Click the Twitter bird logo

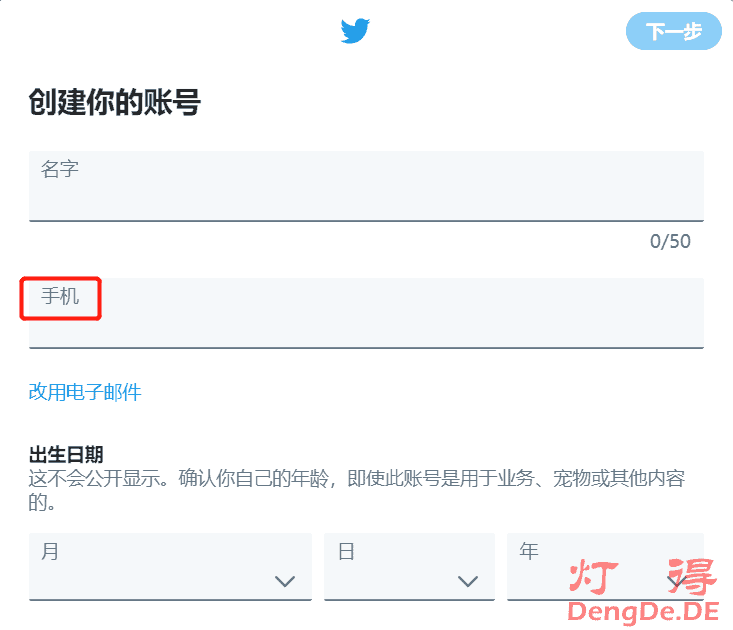(355, 31)
